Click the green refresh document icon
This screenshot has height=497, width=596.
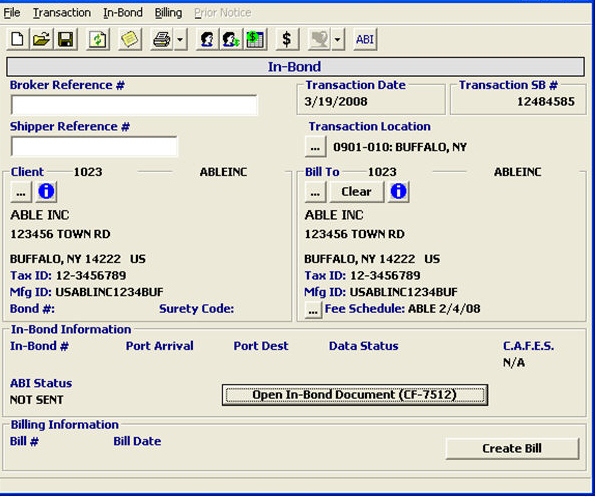tap(98, 39)
